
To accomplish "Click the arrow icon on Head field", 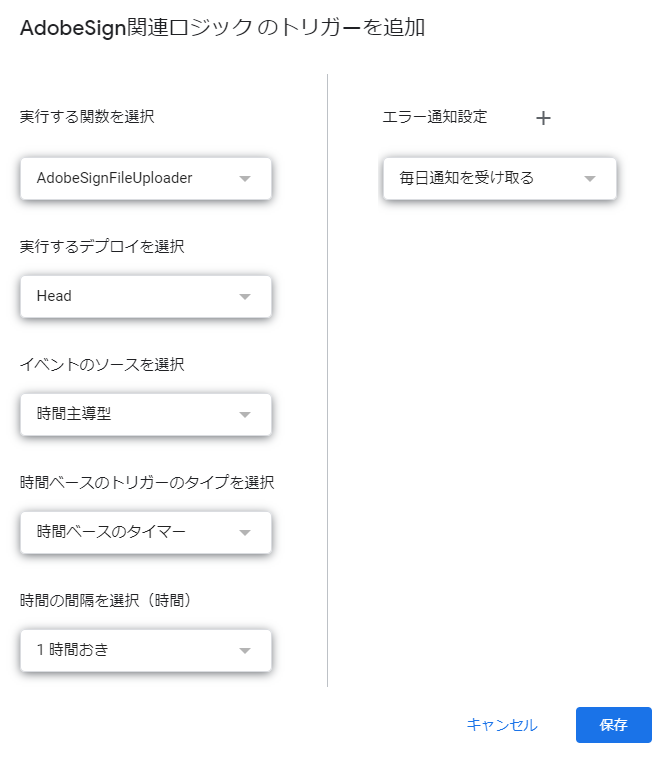I will tap(245, 297).
